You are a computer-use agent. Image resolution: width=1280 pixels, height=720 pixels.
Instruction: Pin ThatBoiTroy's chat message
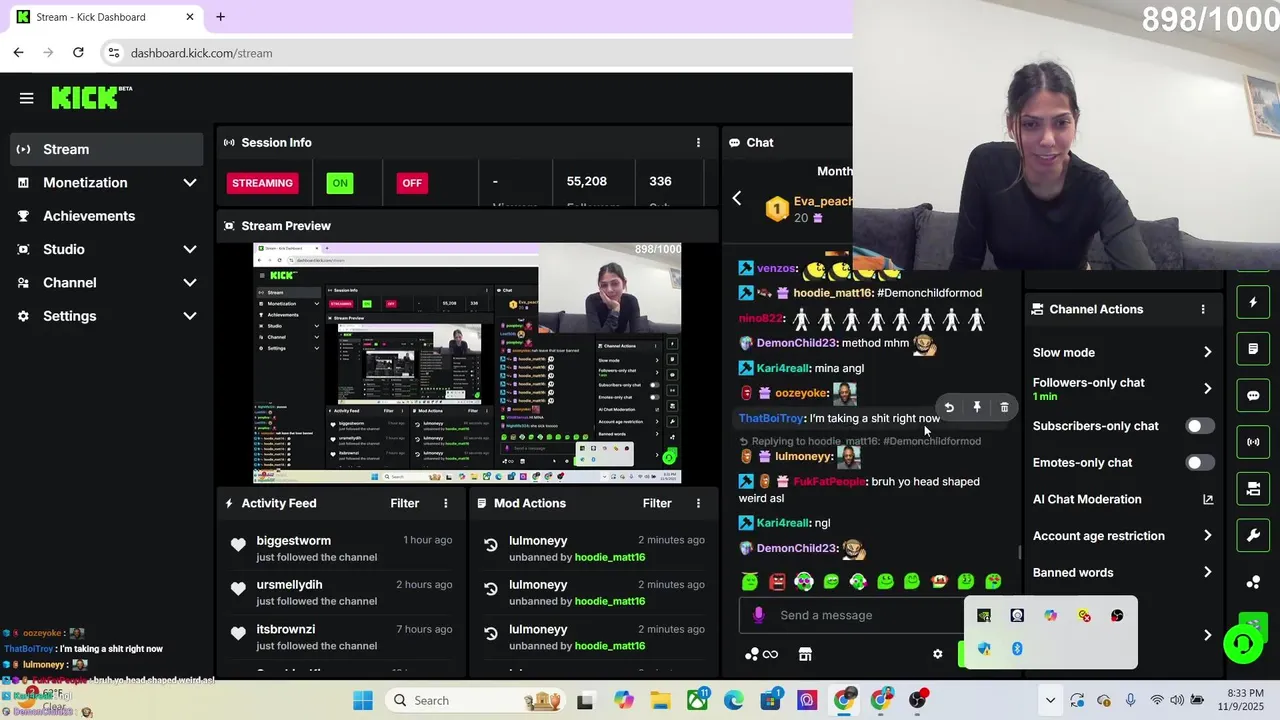coord(977,407)
